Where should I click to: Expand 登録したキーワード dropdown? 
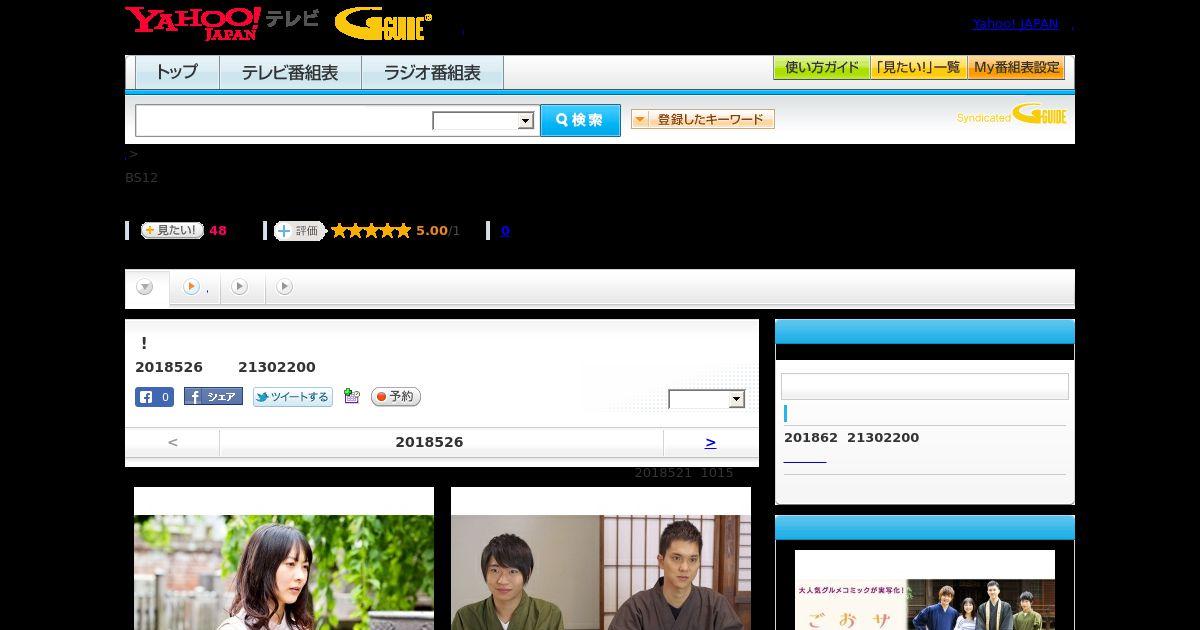click(x=703, y=119)
